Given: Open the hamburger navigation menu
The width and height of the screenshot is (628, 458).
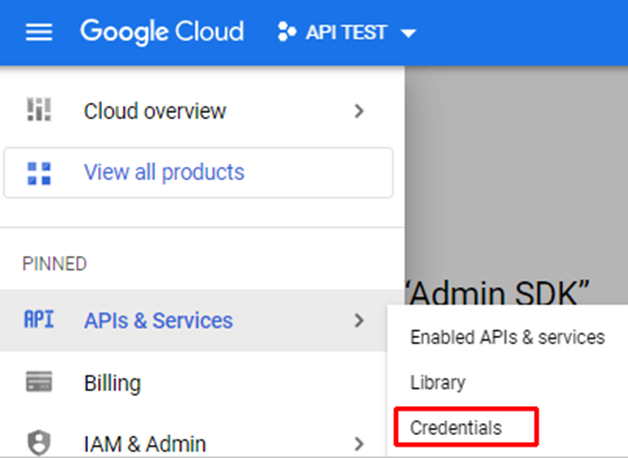Looking at the screenshot, I should pyautogui.click(x=38, y=32).
